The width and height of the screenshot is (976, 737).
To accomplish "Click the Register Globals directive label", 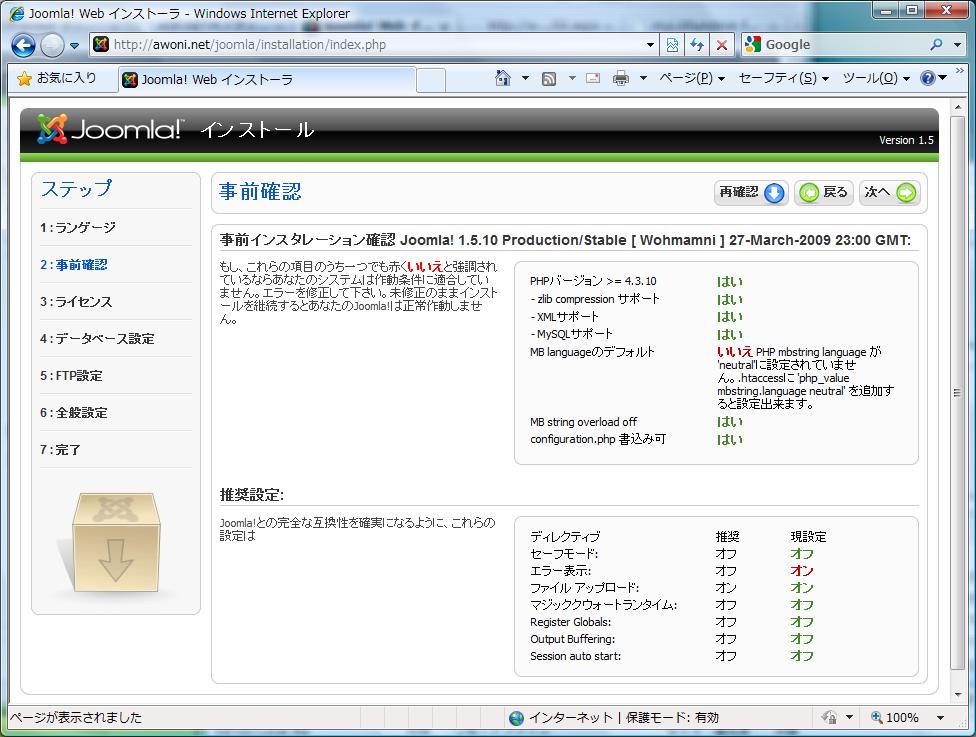I will pyautogui.click(x=571, y=622).
